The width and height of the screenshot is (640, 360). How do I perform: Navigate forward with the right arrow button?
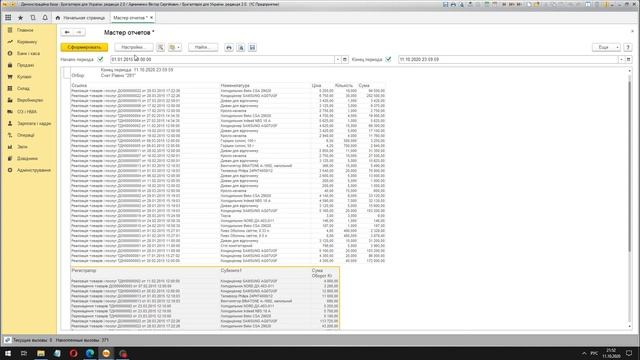[79, 32]
